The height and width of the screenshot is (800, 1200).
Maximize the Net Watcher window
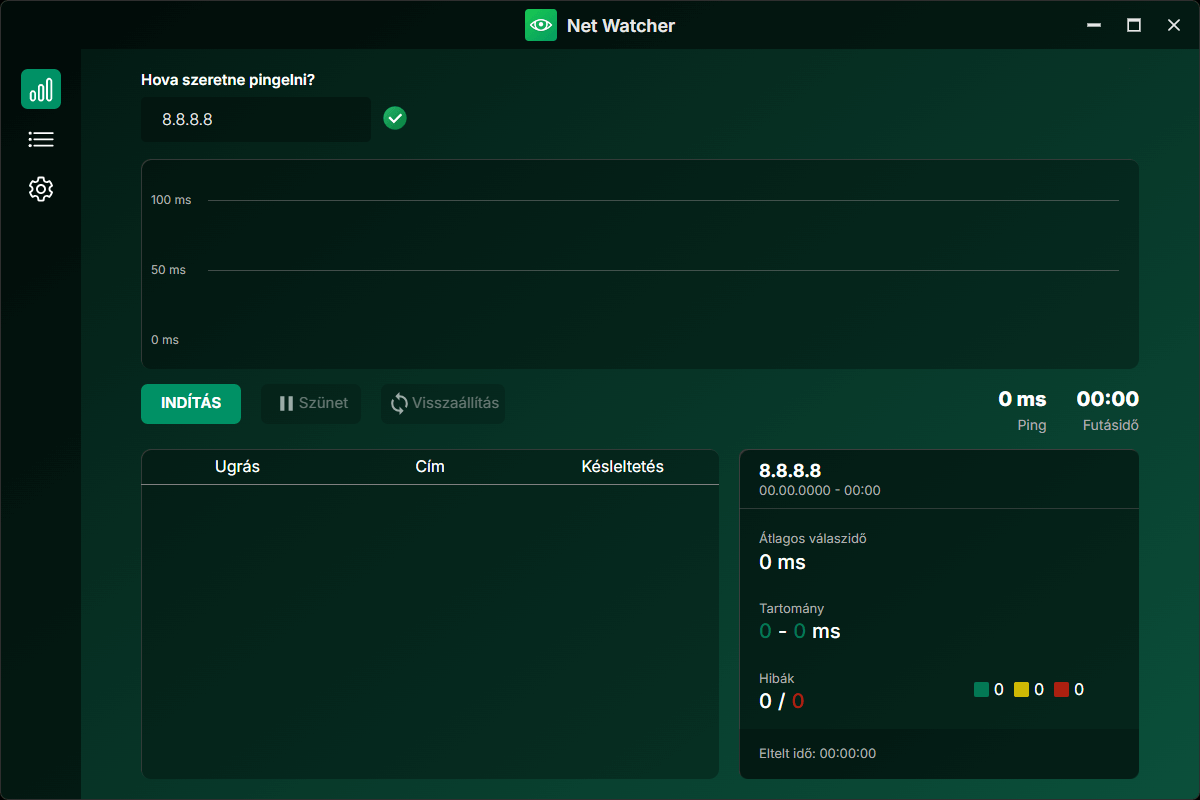(x=1134, y=25)
